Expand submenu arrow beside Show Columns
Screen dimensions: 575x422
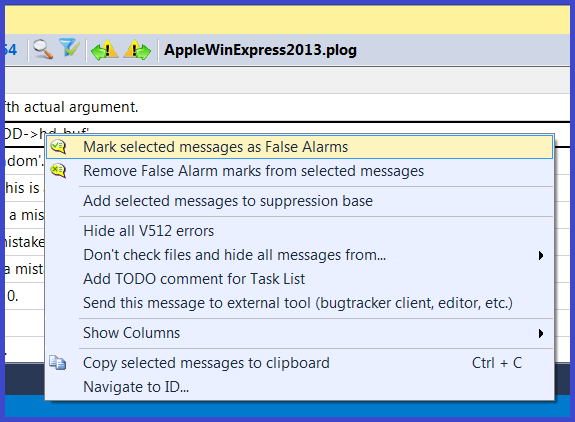541,333
